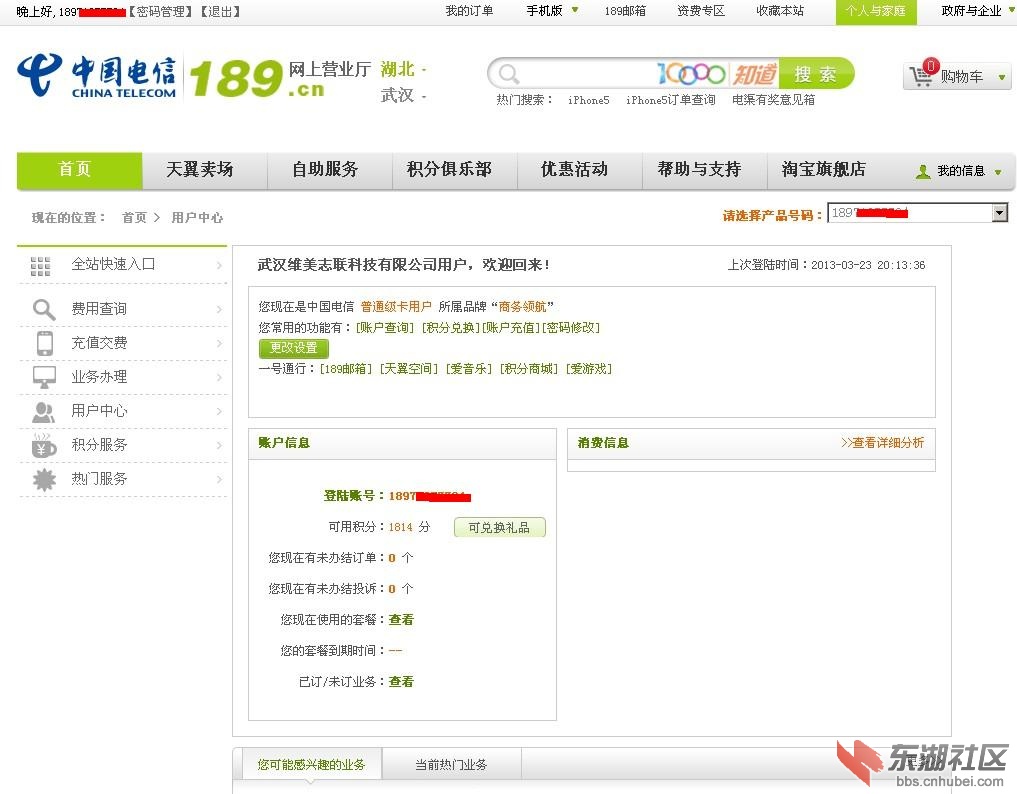
Task: Expand 积分服务 sidebar arrow
Action: coord(219,445)
